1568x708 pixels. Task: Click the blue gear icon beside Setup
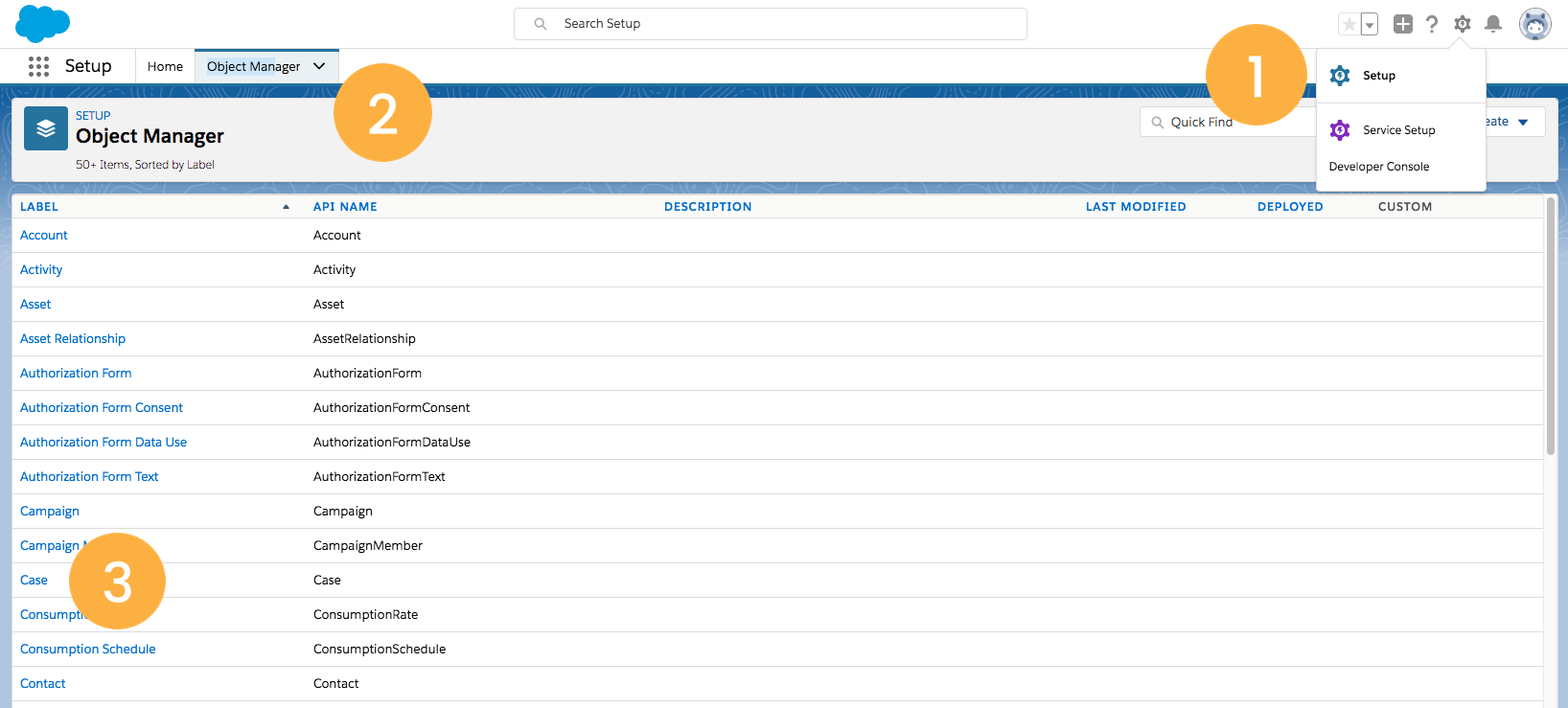1340,76
